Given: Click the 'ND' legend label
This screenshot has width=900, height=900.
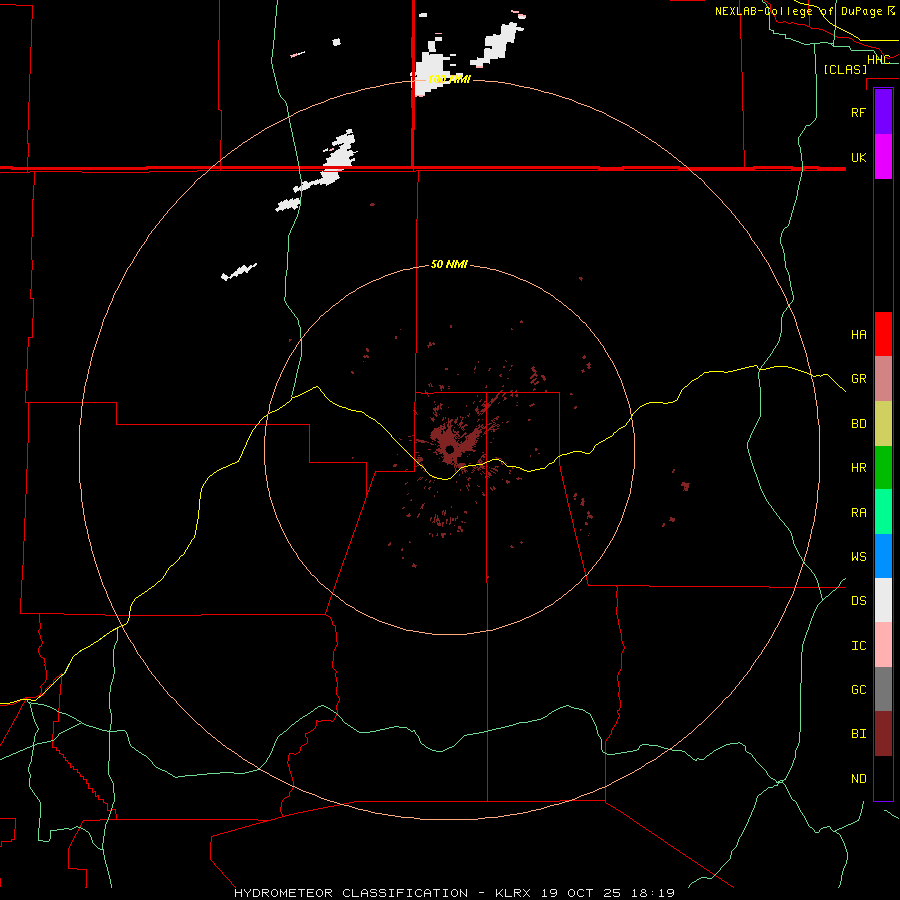Looking at the screenshot, I should pyautogui.click(x=858, y=779).
